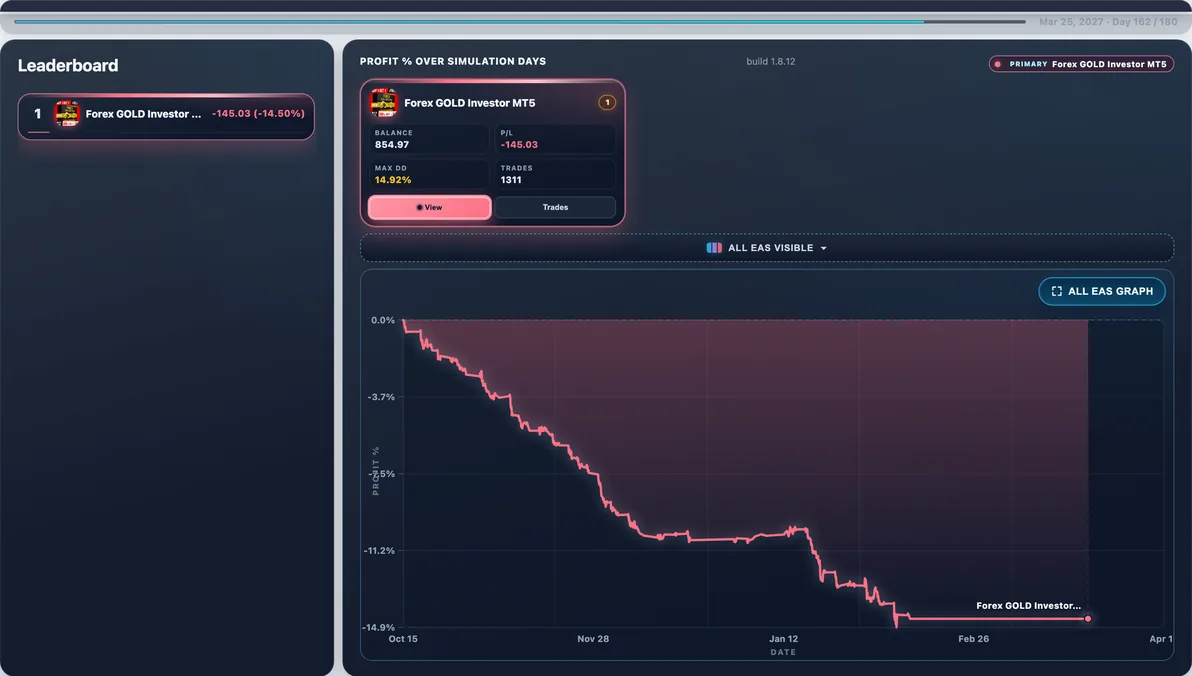Click the Forex GOLD Investor leaderboard avatar icon
This screenshot has width=1192, height=676.
click(x=67, y=114)
